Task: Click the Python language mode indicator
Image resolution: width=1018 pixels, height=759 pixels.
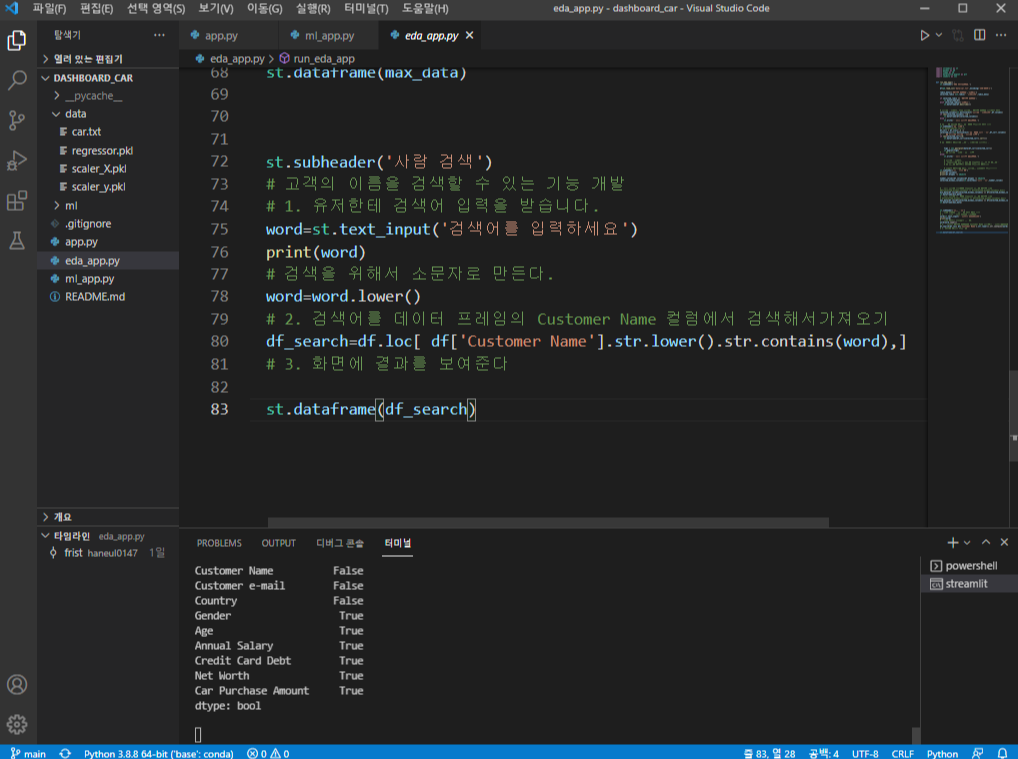Action: point(942,753)
